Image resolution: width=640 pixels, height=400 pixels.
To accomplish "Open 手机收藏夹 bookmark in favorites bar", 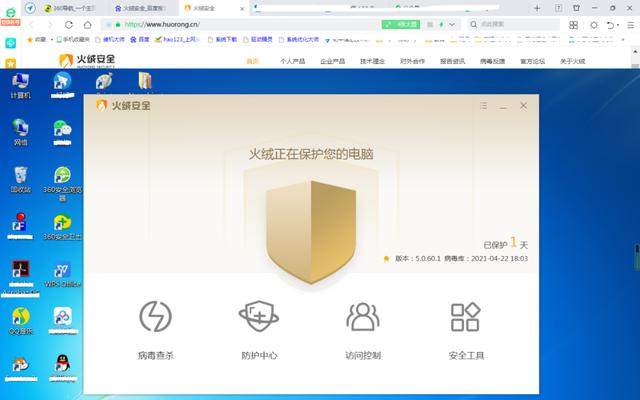I will click(73, 40).
